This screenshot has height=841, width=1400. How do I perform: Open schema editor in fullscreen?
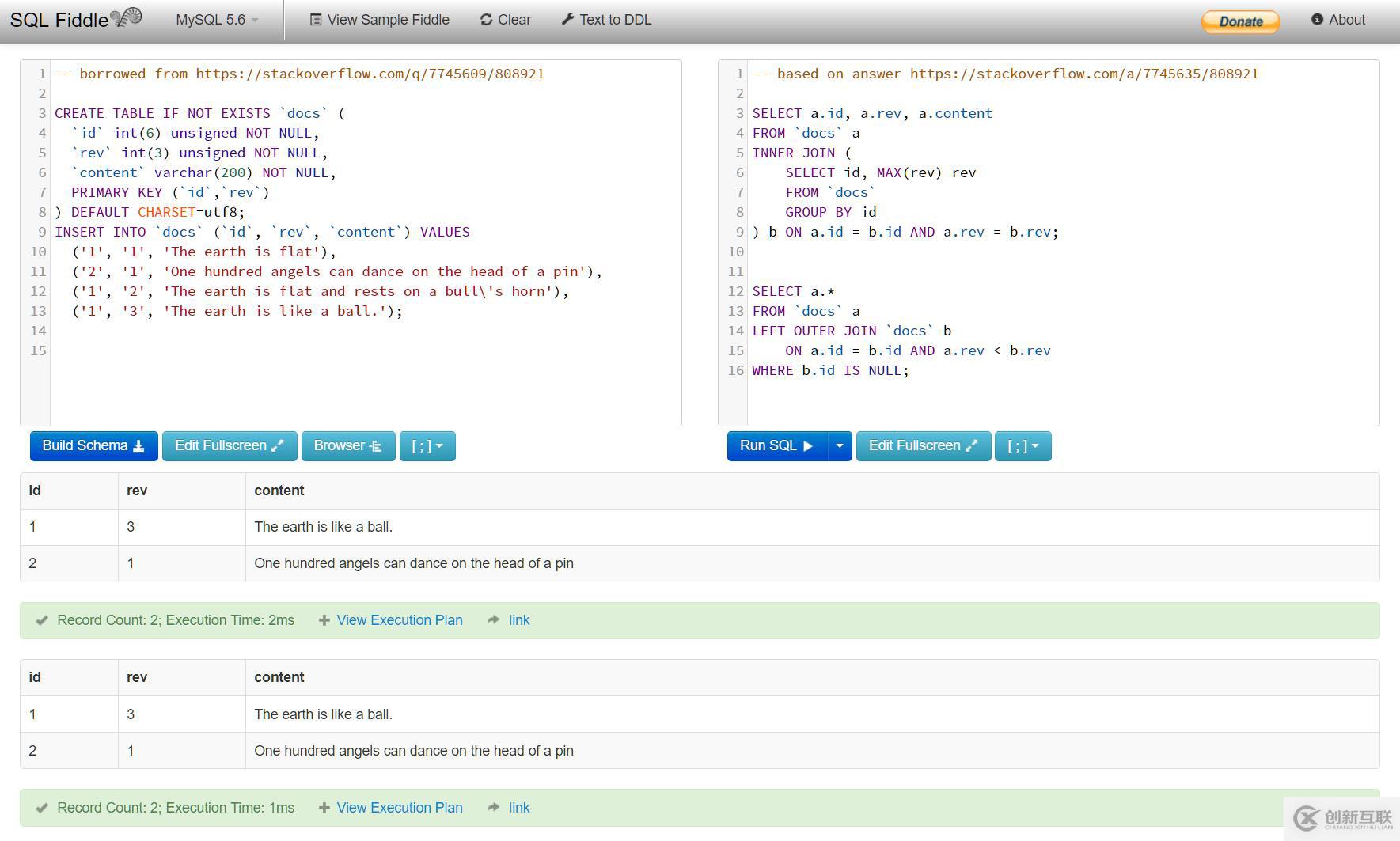pos(229,446)
